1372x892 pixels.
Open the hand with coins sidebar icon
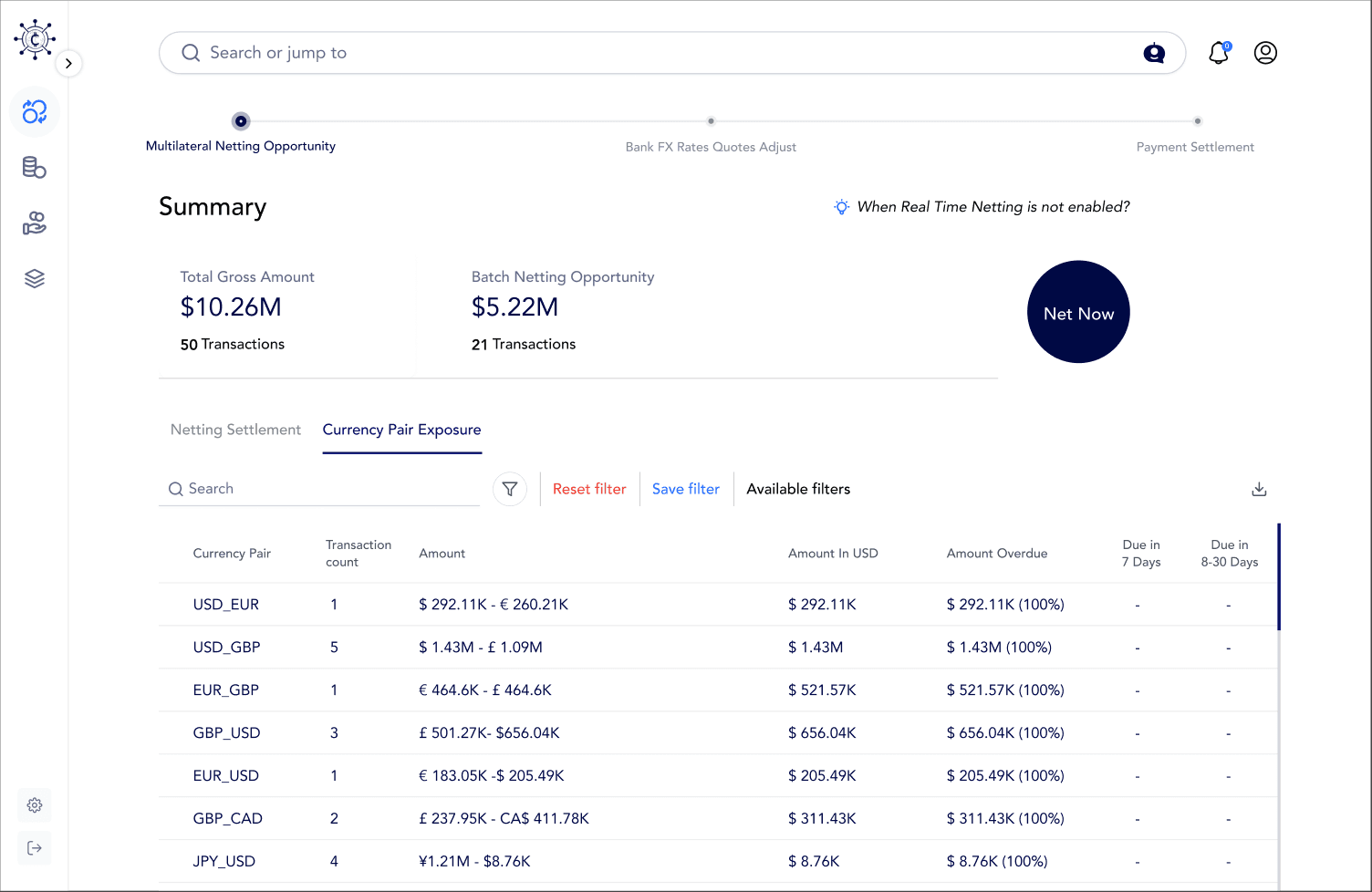[x=35, y=223]
